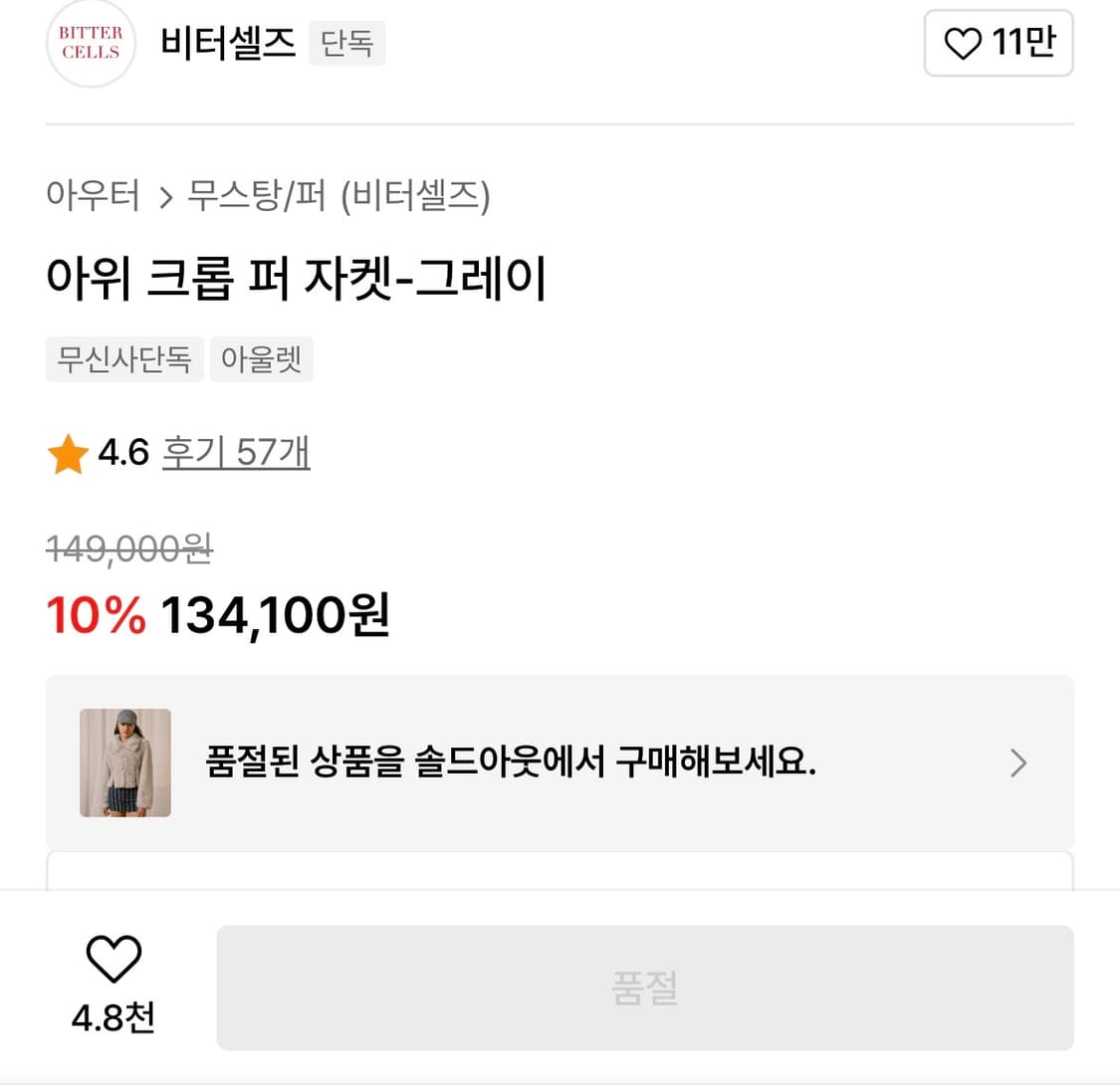Click the product thumbnail in the sold-out banner
The width and height of the screenshot is (1120, 1088).
point(125,762)
